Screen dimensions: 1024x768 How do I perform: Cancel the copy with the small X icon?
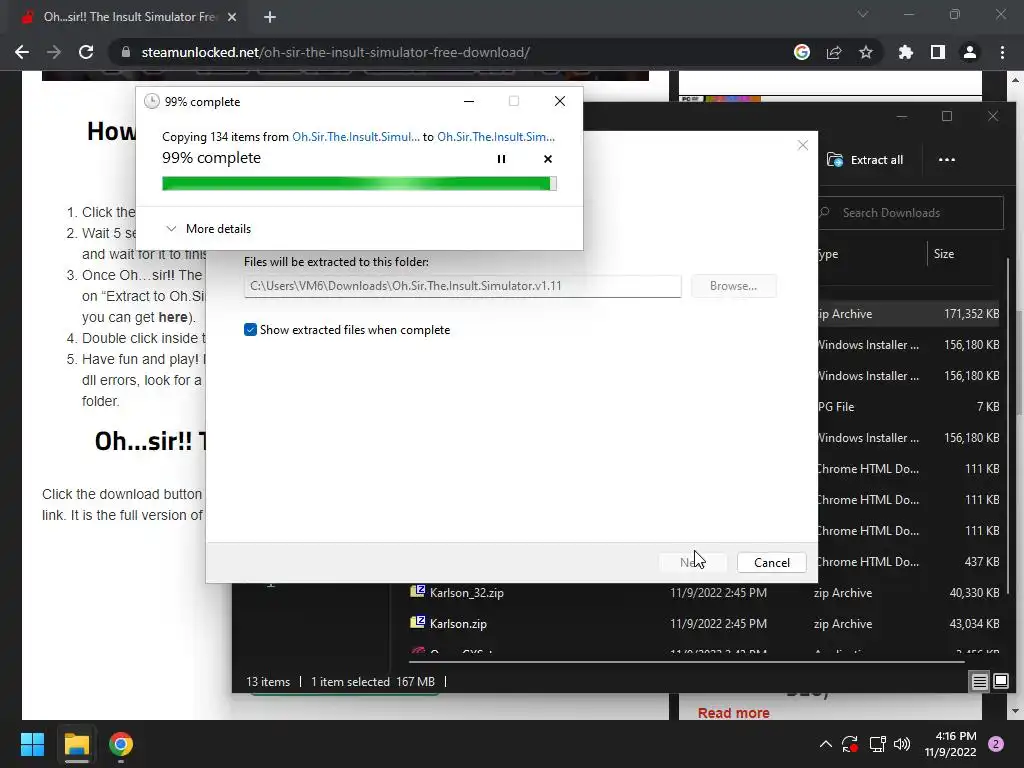[x=548, y=159]
